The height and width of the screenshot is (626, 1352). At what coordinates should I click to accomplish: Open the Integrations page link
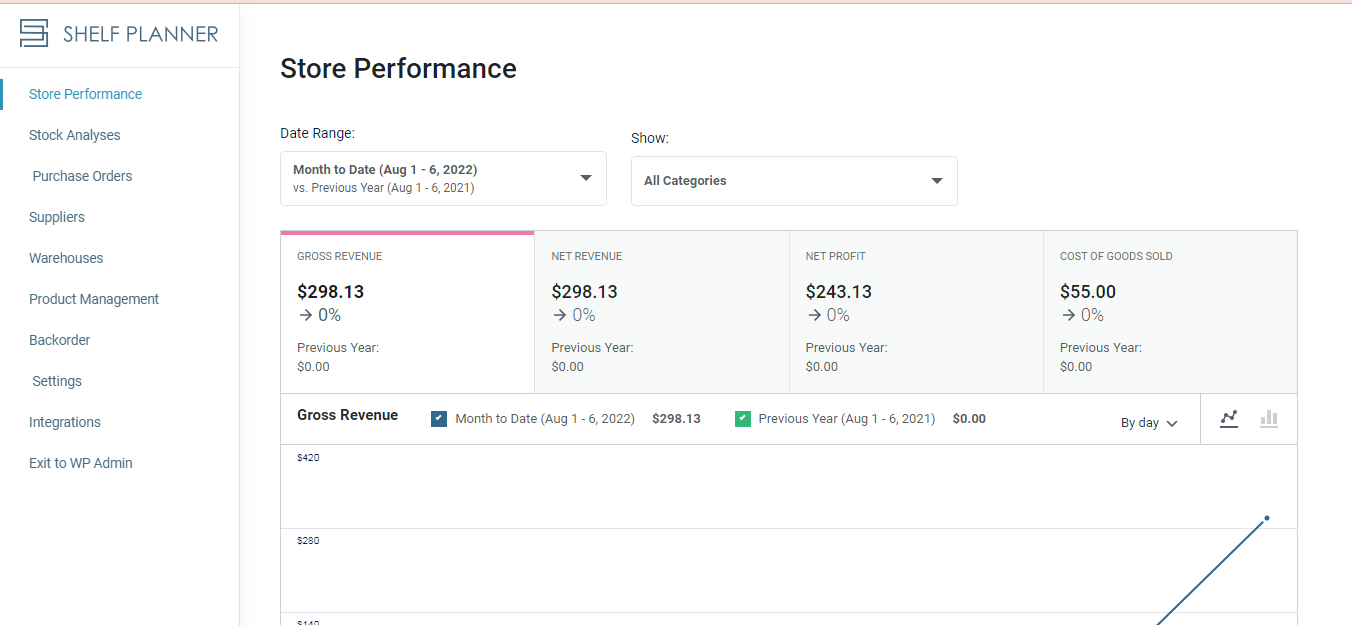(65, 422)
